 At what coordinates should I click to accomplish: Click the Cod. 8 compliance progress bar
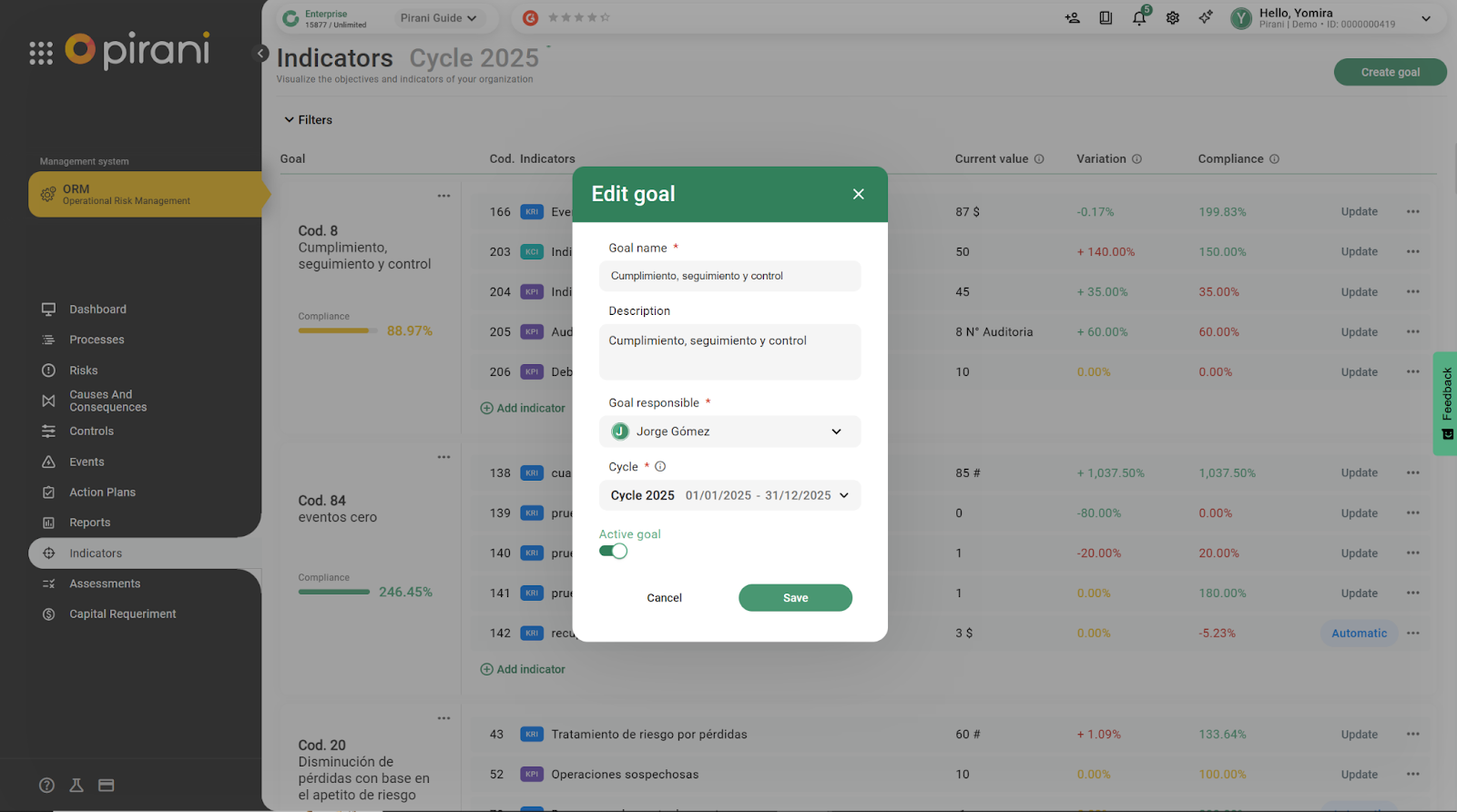337,330
